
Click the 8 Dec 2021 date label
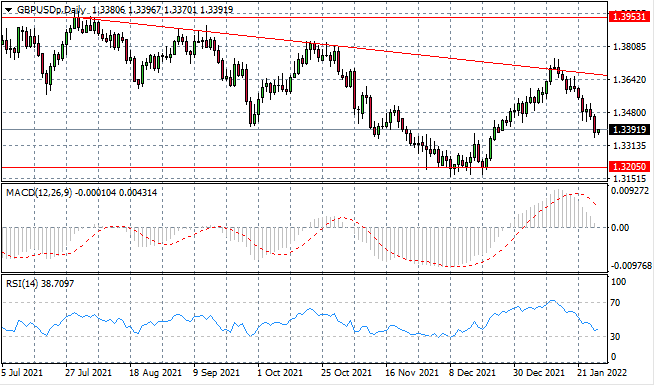click(x=473, y=372)
